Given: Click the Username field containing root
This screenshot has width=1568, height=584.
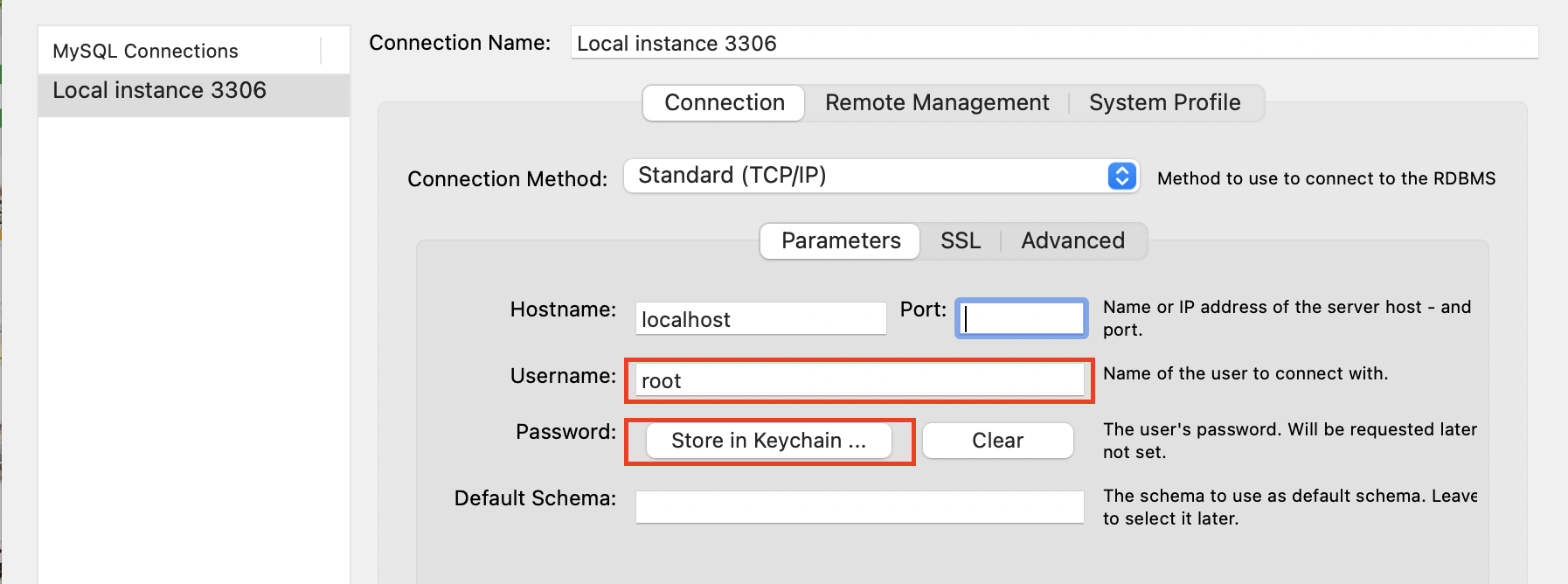Looking at the screenshot, I should (x=859, y=380).
